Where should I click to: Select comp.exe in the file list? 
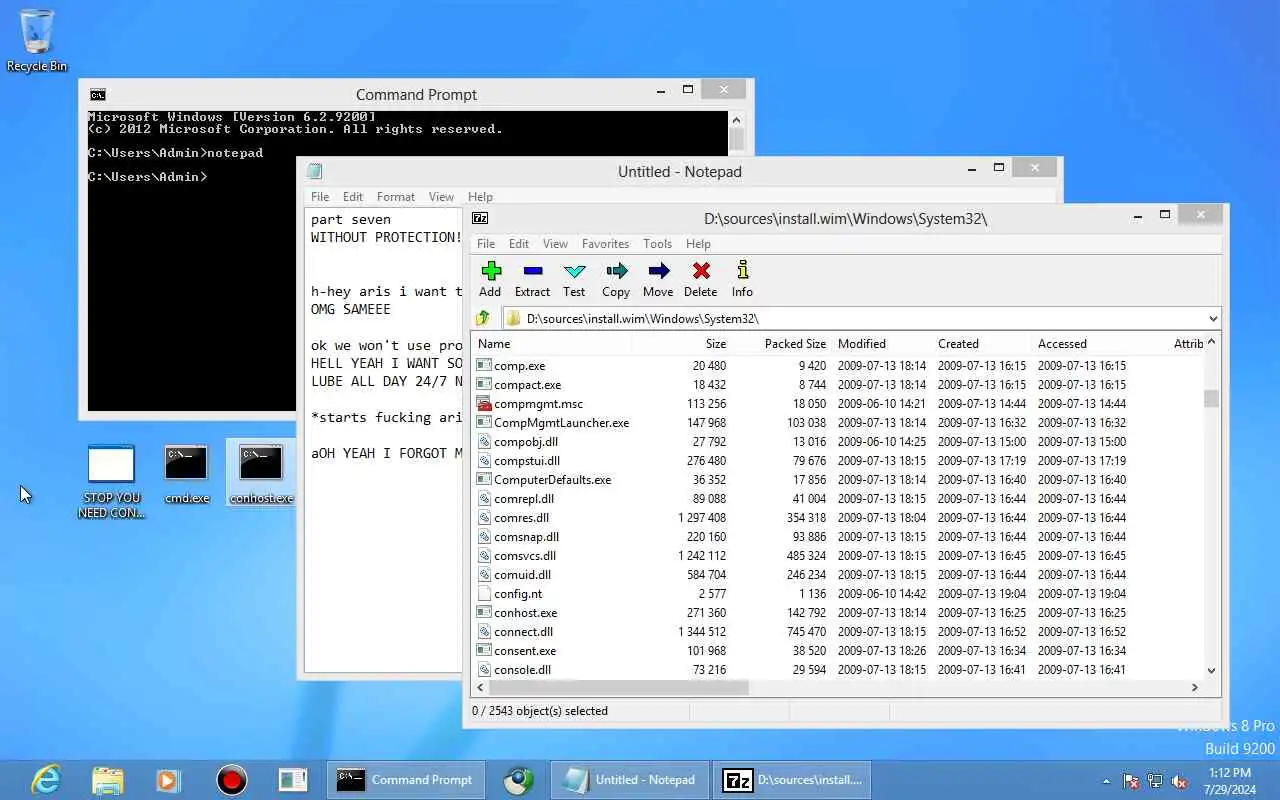[x=519, y=366]
